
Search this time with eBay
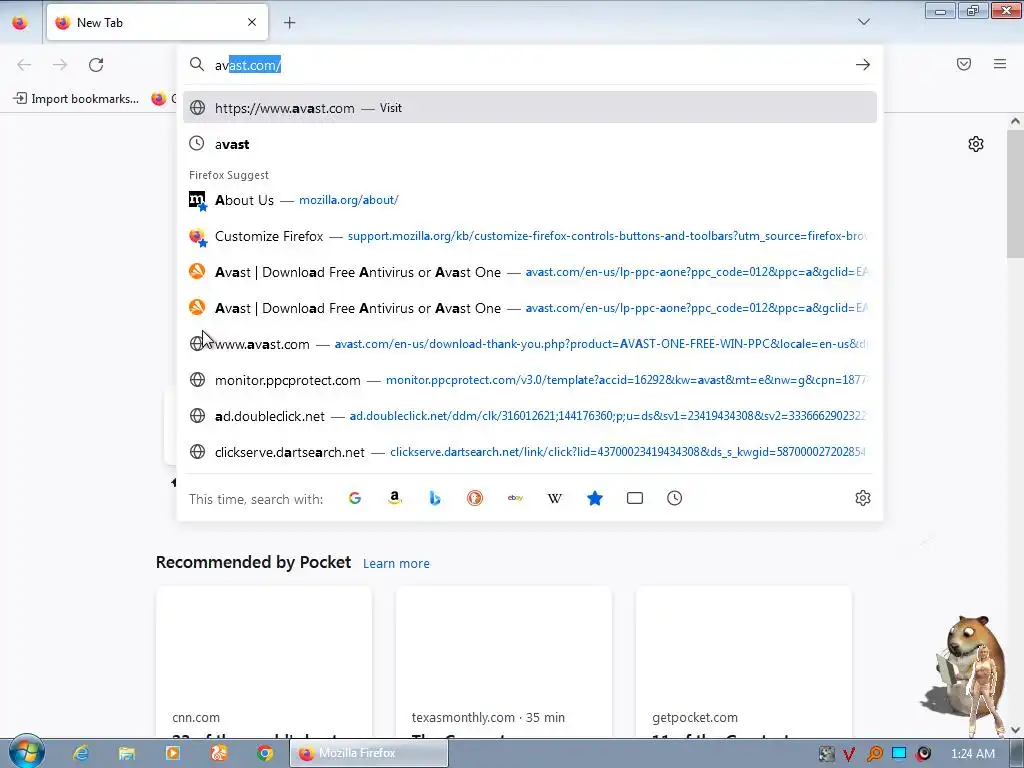515,498
